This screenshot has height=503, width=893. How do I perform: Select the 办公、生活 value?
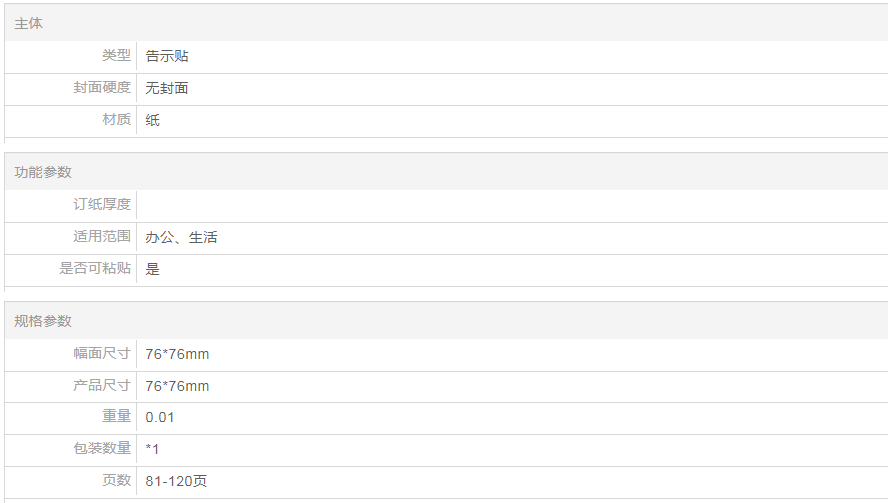pos(181,237)
